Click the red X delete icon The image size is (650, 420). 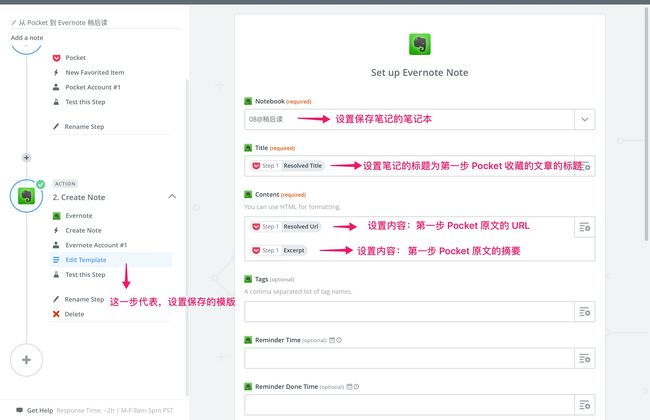coord(56,314)
